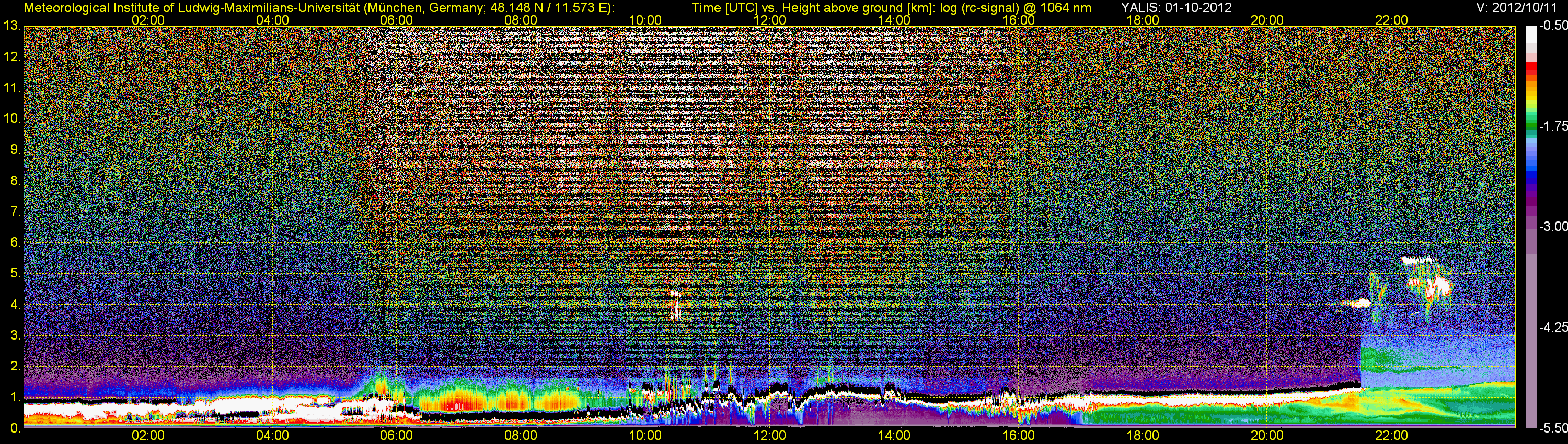Click the -1.75 colorbar scale value
This screenshot has width=1568, height=444.
pyautogui.click(x=1553, y=126)
